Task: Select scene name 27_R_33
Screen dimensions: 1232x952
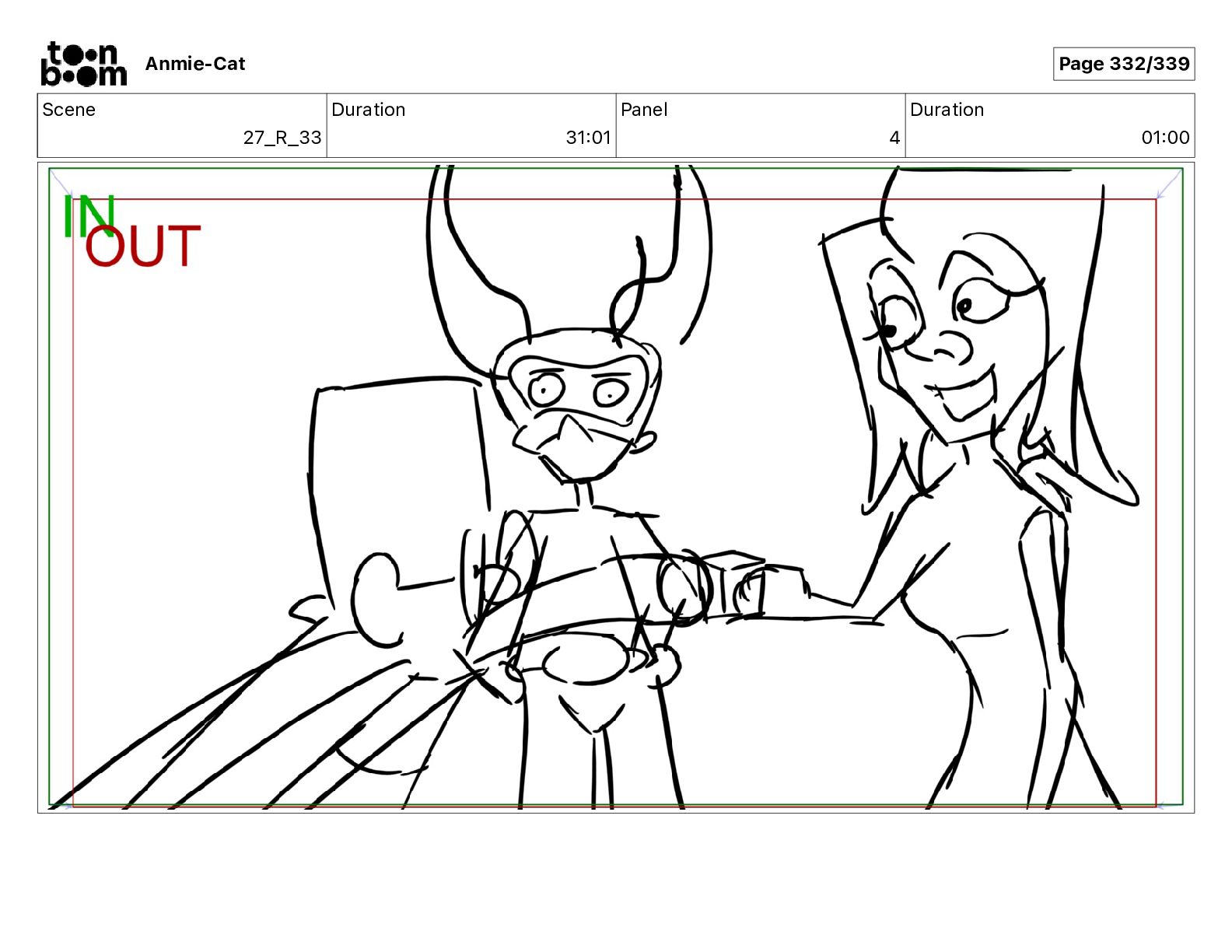Action: (x=282, y=138)
